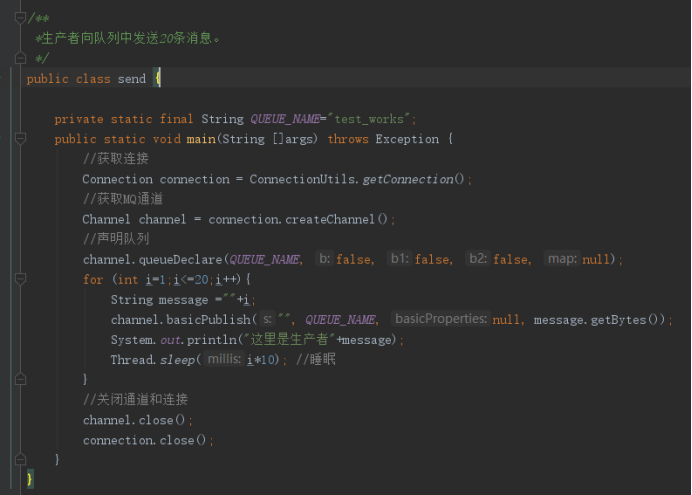Collapse the for loop fold marker
The image size is (692, 495).
click(20, 279)
